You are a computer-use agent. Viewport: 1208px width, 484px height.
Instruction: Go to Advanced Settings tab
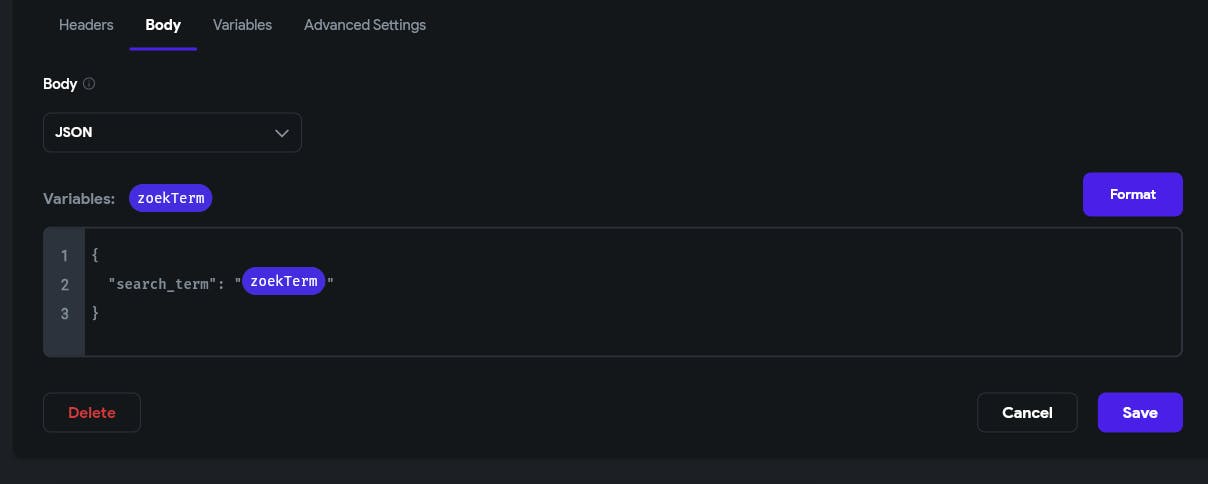click(365, 25)
